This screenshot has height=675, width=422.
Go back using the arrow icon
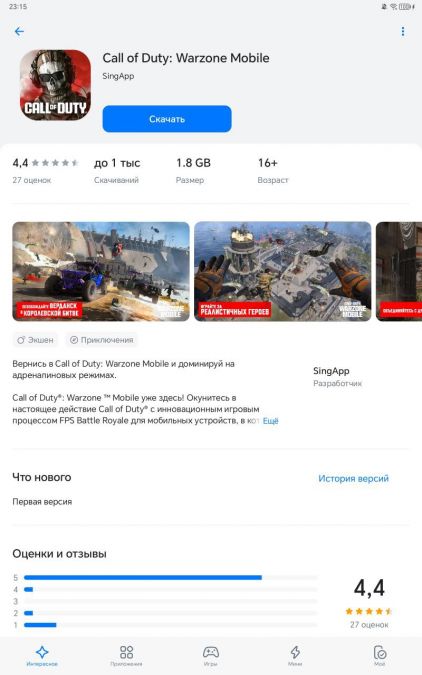[x=19, y=31]
